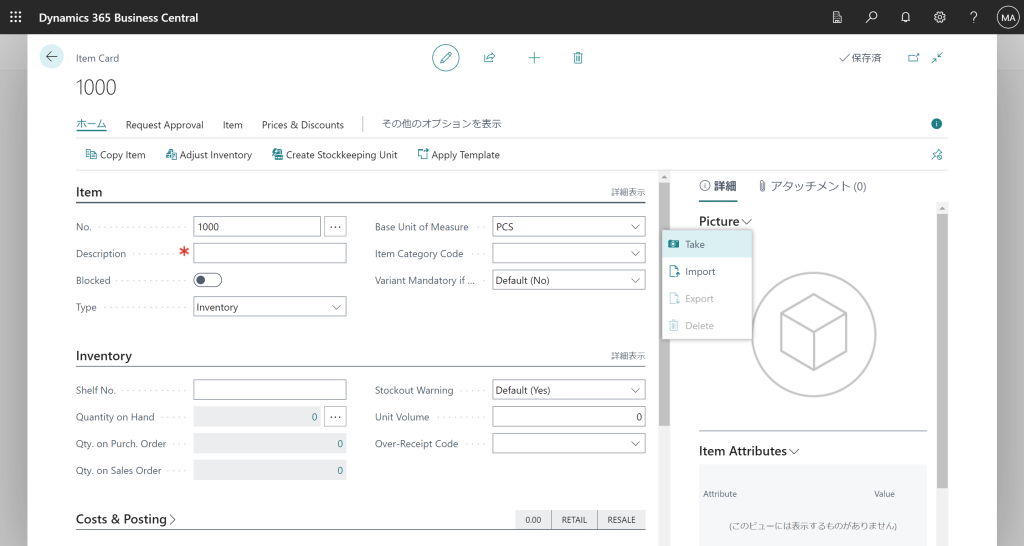This screenshot has width=1024, height=546.
Task: Click the share icon on Item Card
Action: (x=489, y=57)
